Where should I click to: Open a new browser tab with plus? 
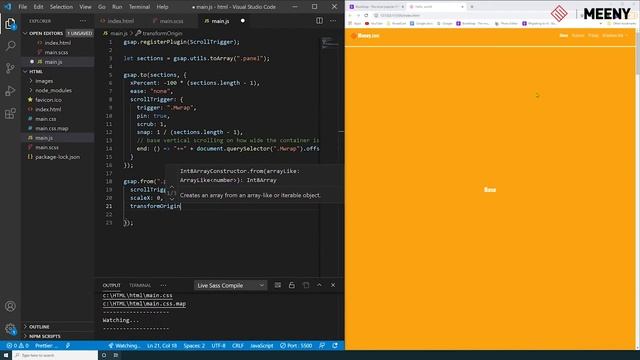tap(472, 7)
